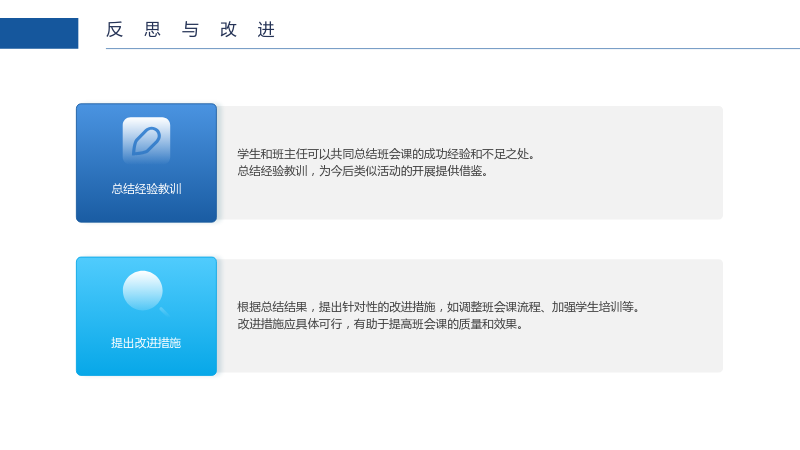Click the blank white area below the cards
This screenshot has width=800, height=450.
pos(400,413)
